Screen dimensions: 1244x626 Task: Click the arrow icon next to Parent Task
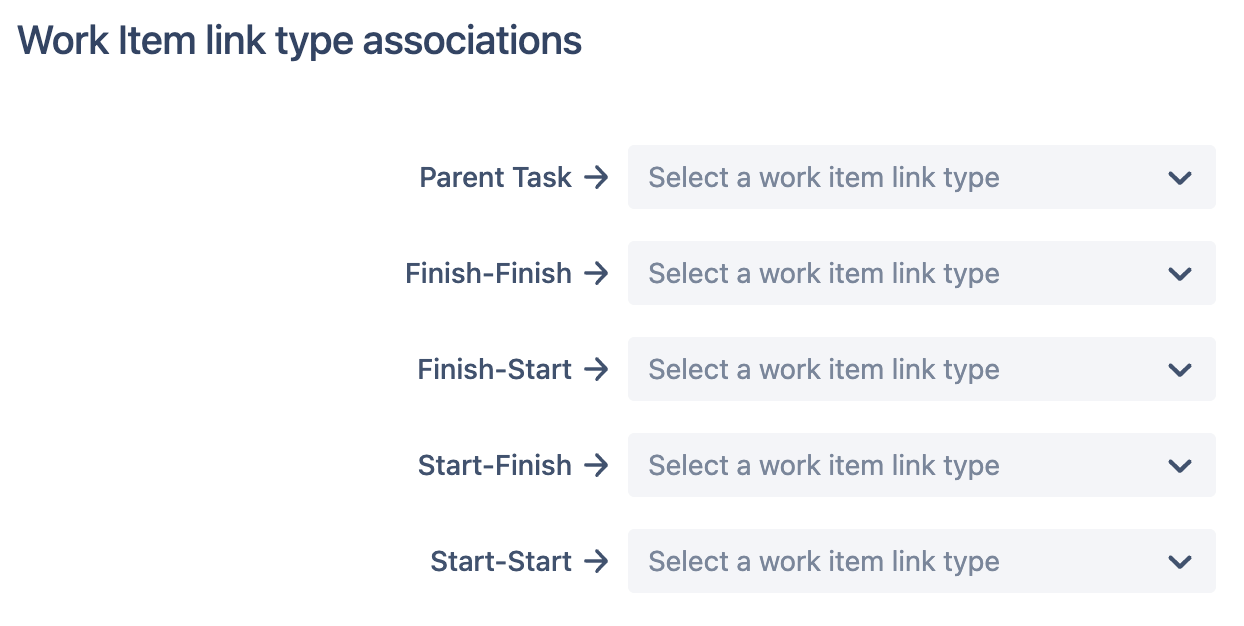pos(598,177)
